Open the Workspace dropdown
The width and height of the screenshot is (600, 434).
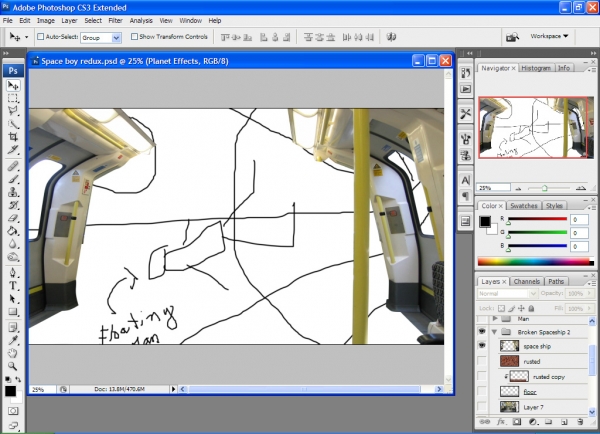(x=549, y=36)
